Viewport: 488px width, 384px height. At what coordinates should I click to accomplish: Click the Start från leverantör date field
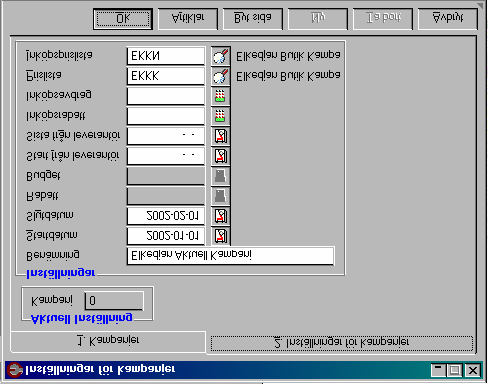166,156
